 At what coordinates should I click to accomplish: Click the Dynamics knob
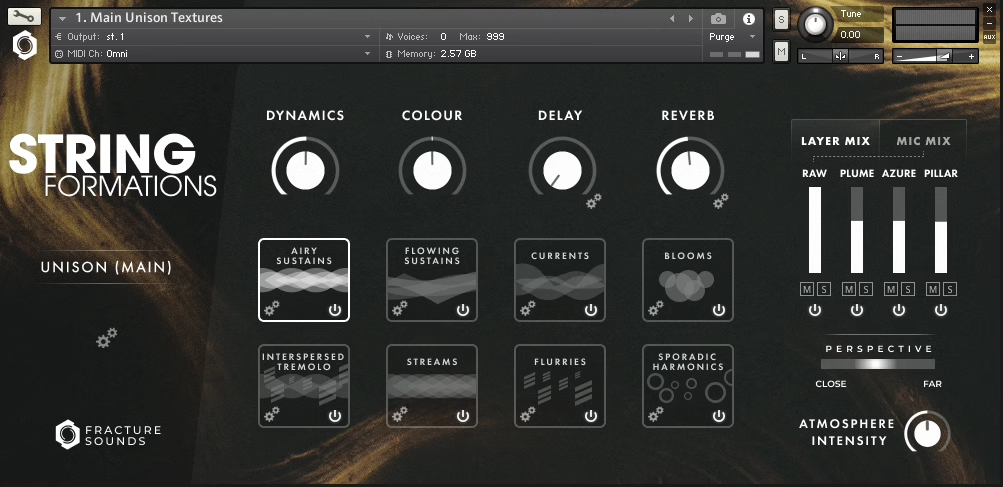[x=305, y=170]
